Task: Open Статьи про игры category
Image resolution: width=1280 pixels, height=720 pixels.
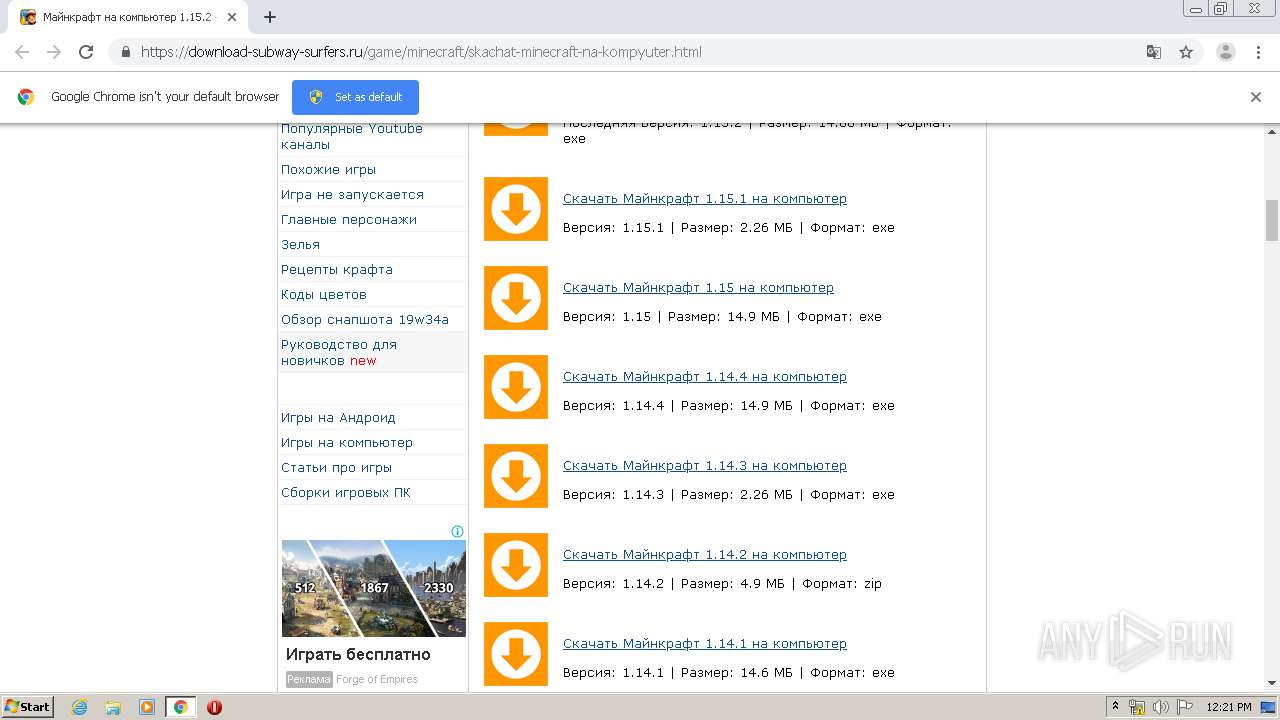Action: tap(336, 467)
